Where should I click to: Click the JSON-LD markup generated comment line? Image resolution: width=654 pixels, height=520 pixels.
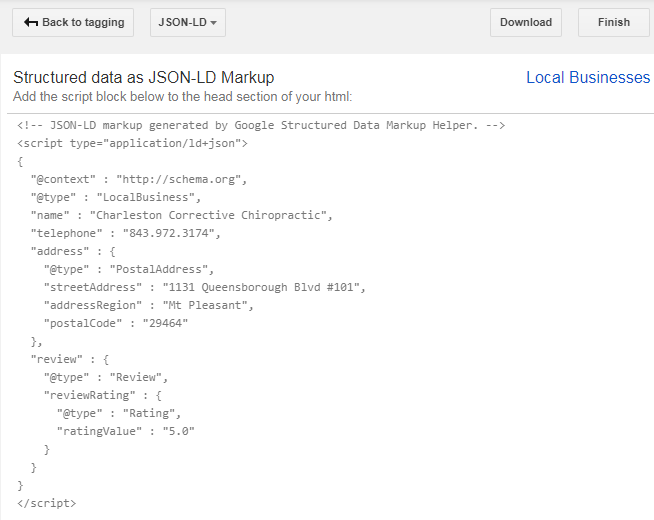(x=261, y=125)
